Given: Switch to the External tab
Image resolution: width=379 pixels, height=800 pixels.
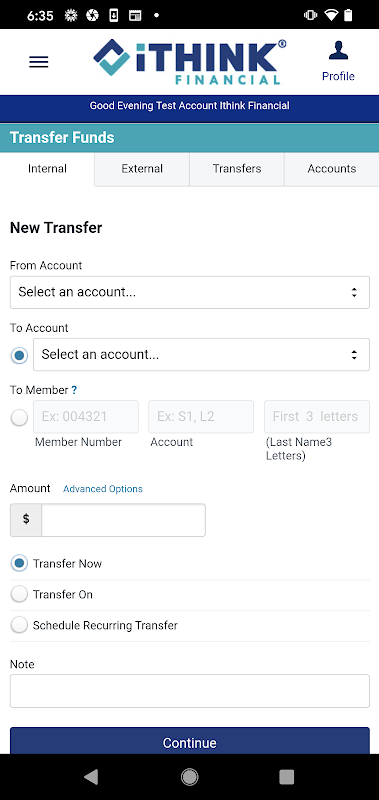Looking at the screenshot, I should [142, 169].
